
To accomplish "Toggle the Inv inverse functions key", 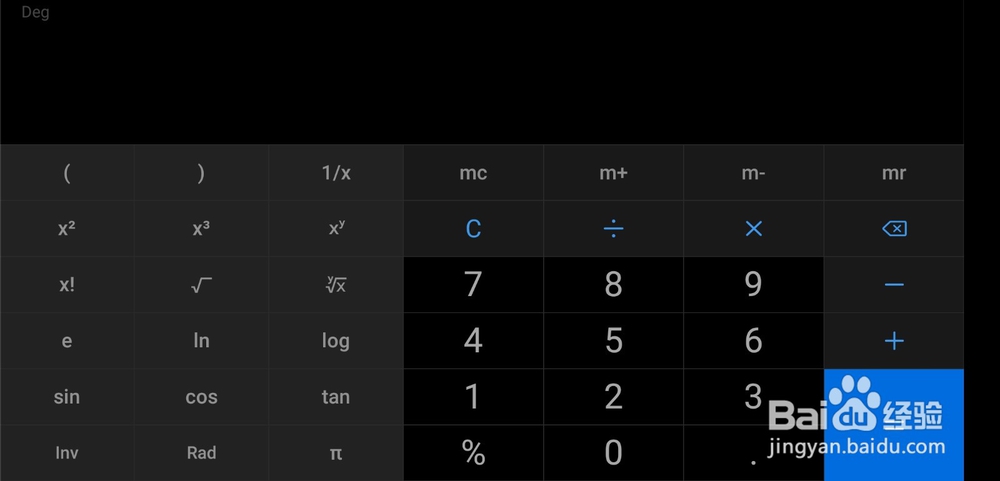I will pyautogui.click(x=67, y=453).
